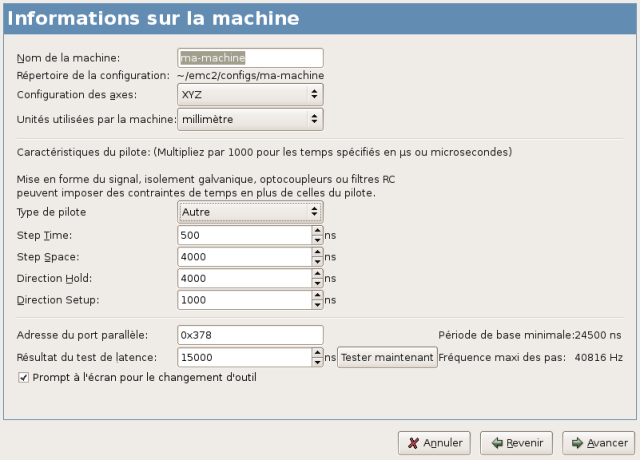
Task: Increase Direction Setup with the up arrow
Action: [x=317, y=295]
